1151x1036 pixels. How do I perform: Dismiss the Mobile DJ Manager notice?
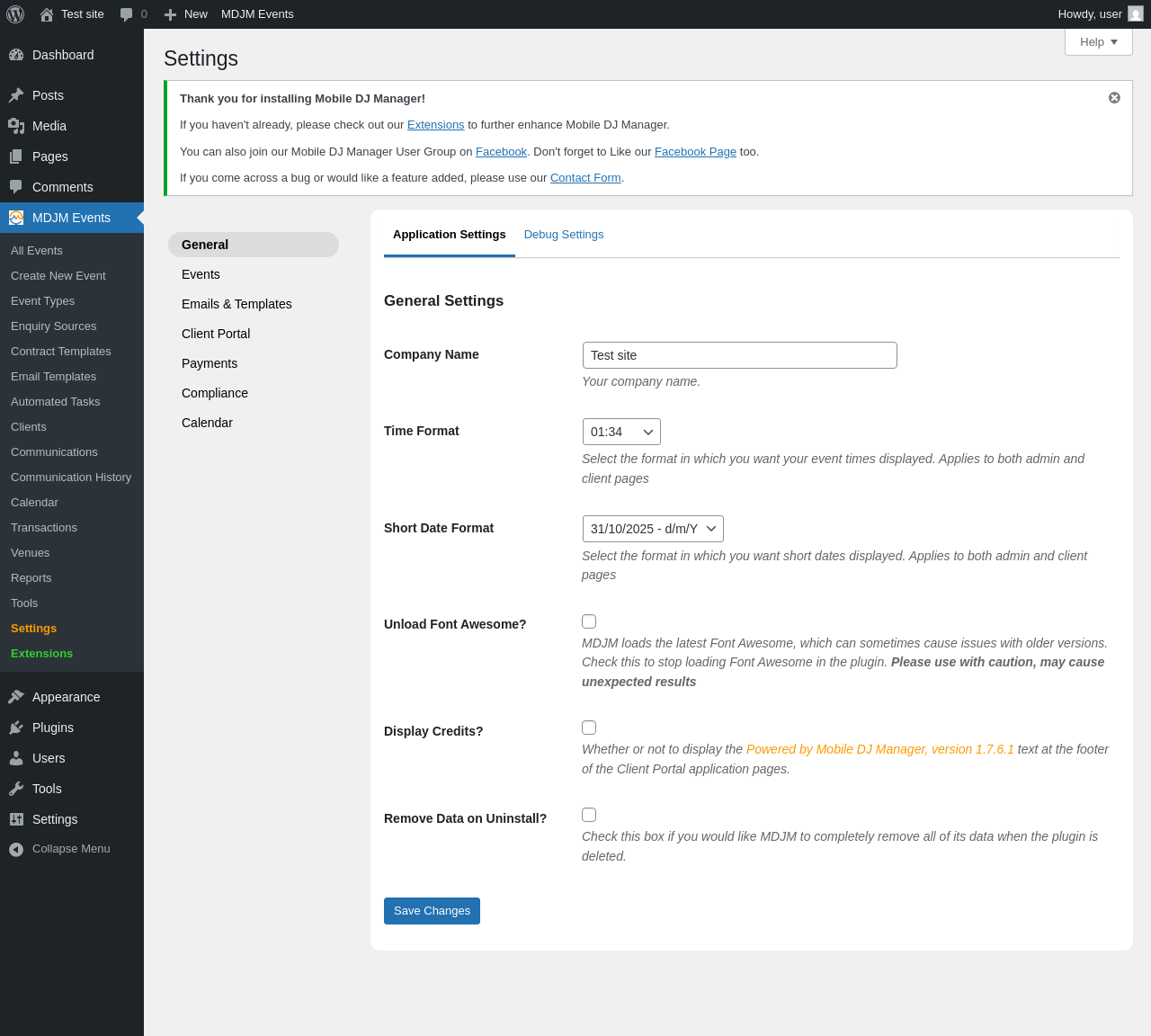point(1114,98)
